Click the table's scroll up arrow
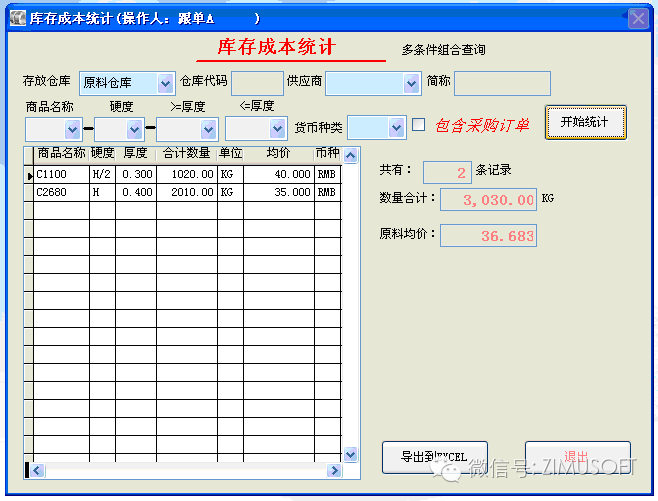The height and width of the screenshot is (501, 658). (x=350, y=155)
